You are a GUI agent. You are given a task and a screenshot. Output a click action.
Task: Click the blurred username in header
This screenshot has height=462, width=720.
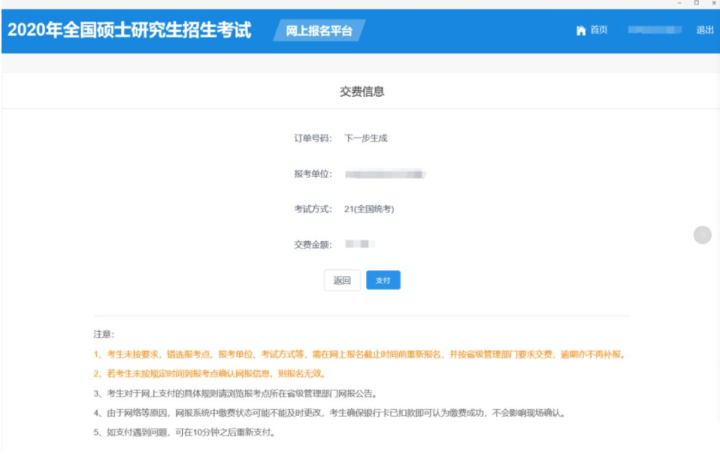654,30
